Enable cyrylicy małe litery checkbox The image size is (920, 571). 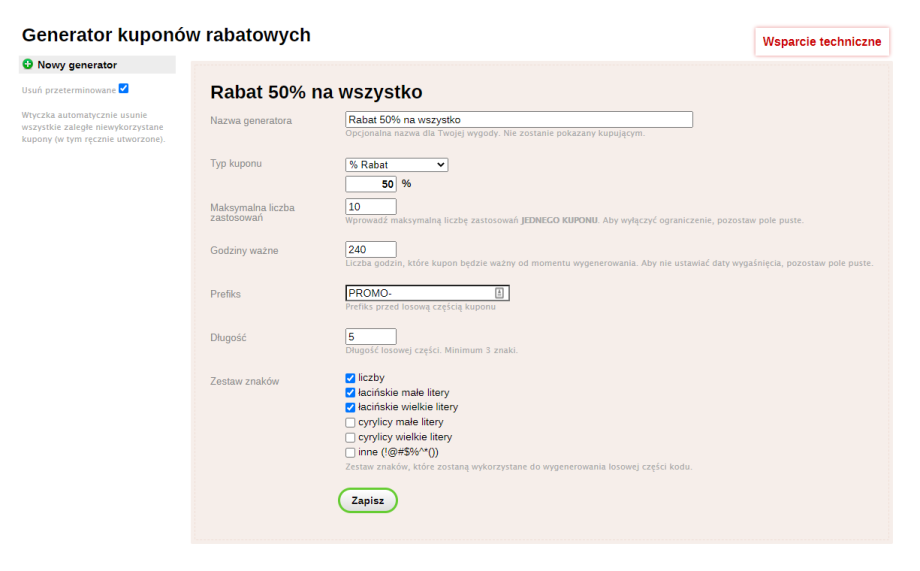[x=350, y=423]
